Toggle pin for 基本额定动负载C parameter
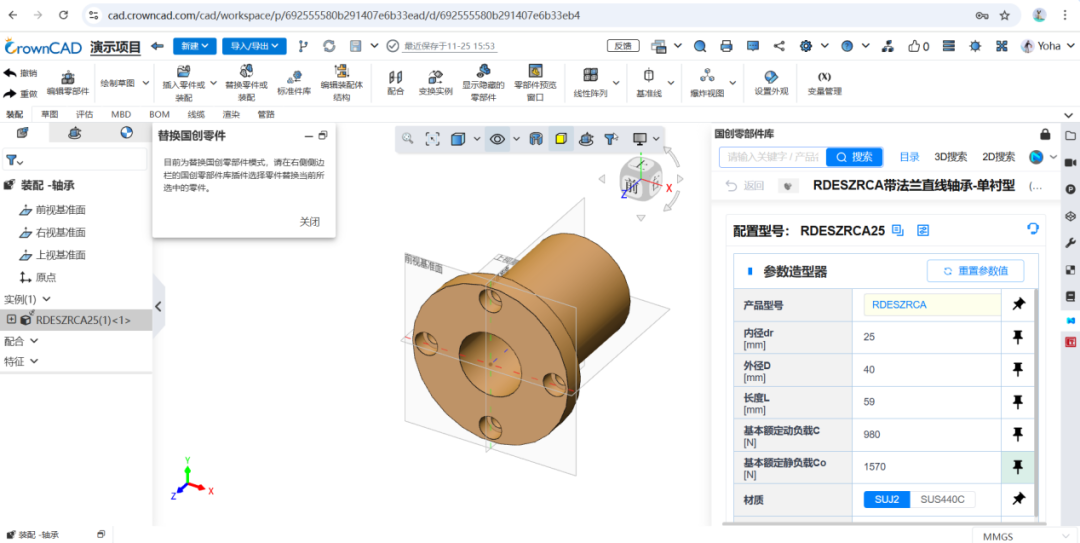Viewport: 1080px width, 543px height. click(1018, 434)
